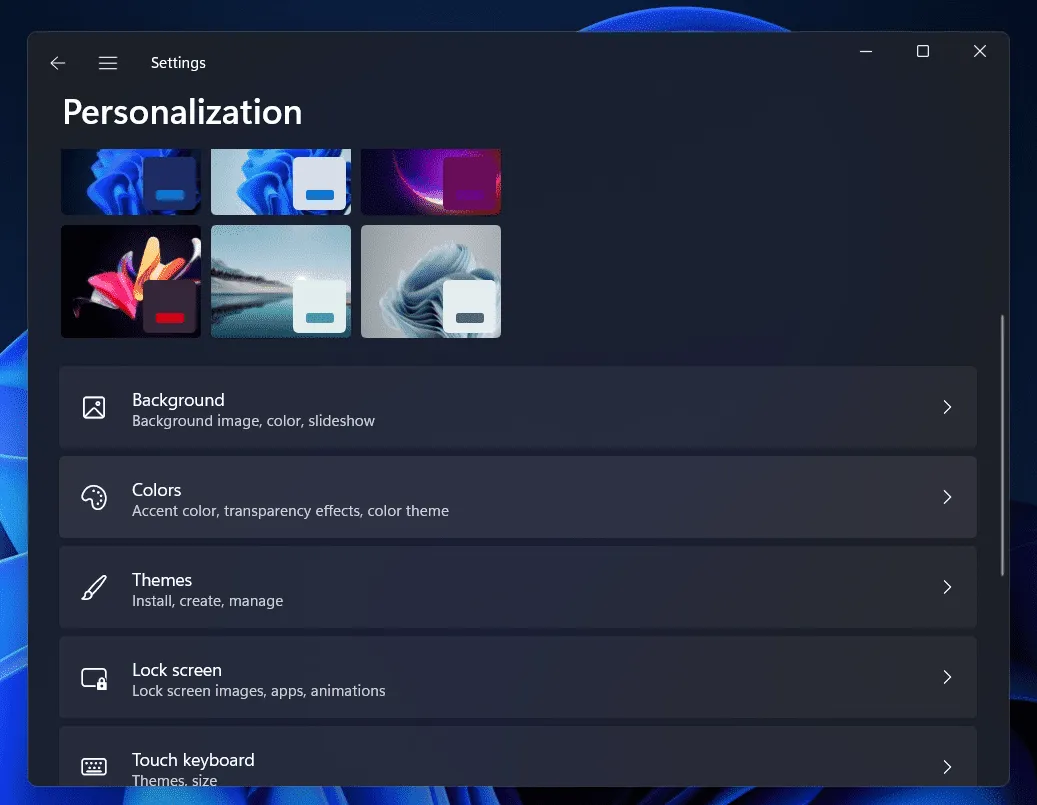Viewport: 1037px width, 805px height.
Task: Open Touch keyboard chevron arrow
Action: (947, 767)
